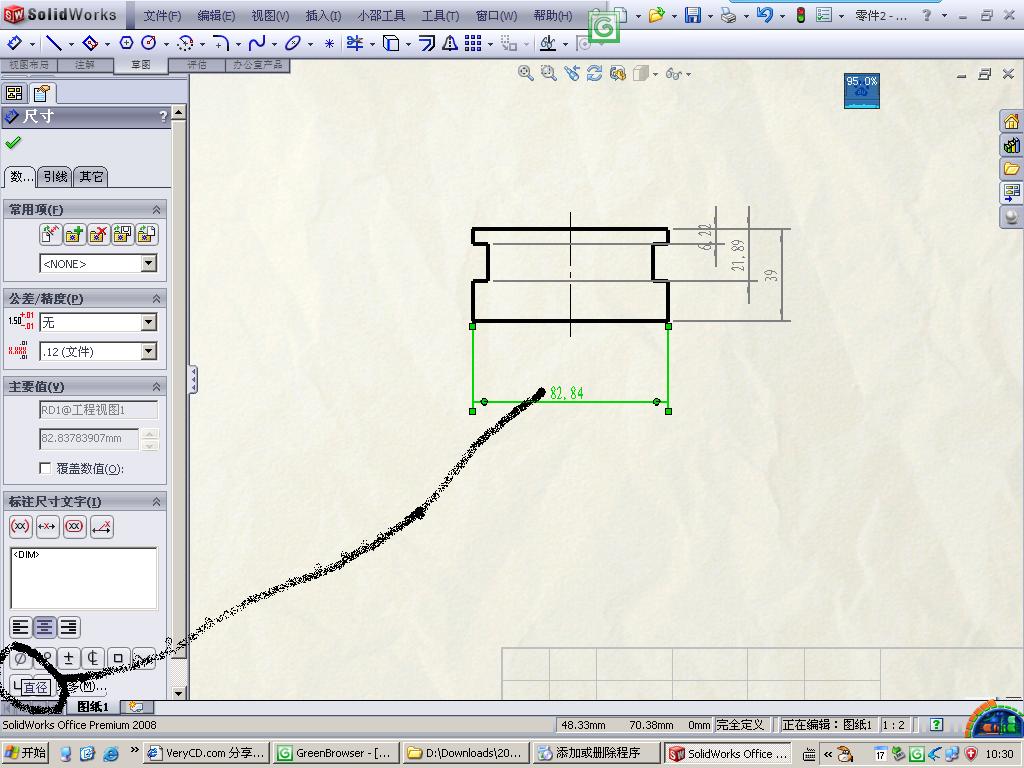The width and height of the screenshot is (1024, 768).
Task: Open the 插入(I) menu
Action: [x=323, y=15]
